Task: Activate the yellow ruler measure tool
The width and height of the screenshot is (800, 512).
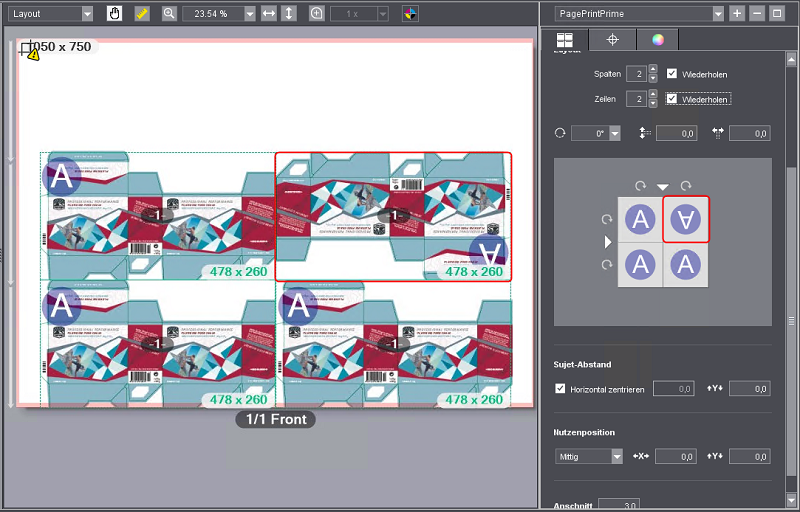Action: point(141,14)
